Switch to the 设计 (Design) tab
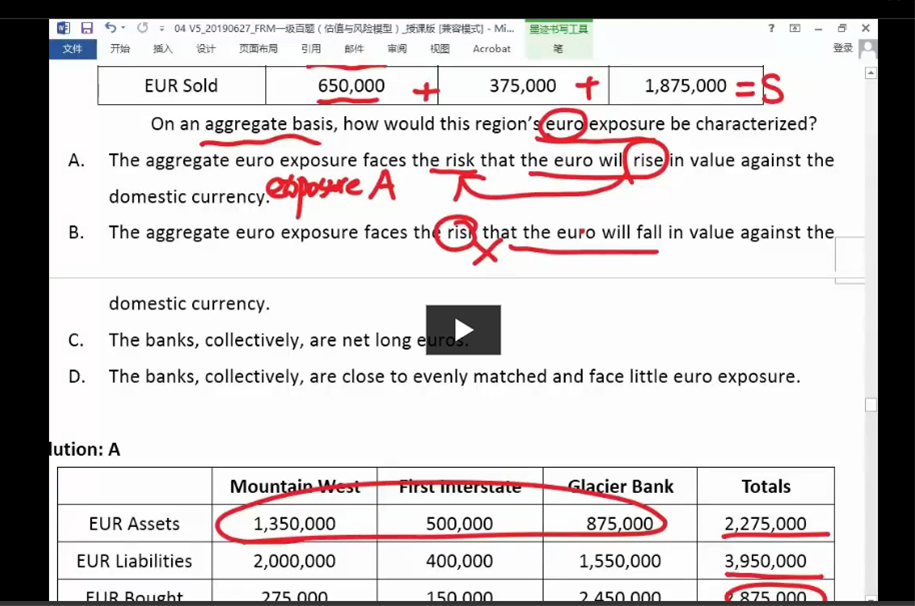915x606 pixels. pos(205,48)
